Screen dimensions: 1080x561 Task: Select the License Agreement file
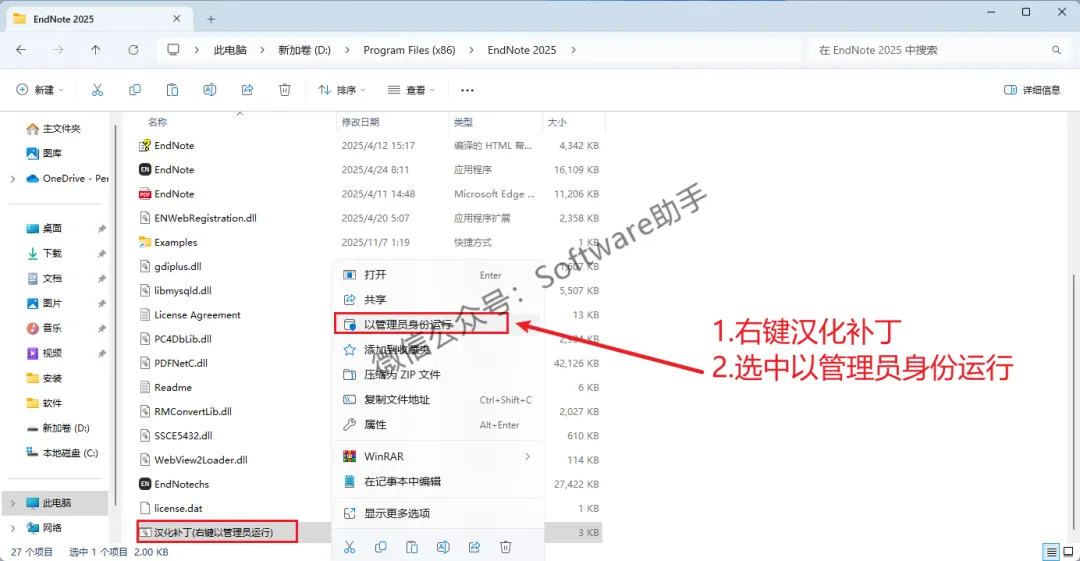click(189, 314)
